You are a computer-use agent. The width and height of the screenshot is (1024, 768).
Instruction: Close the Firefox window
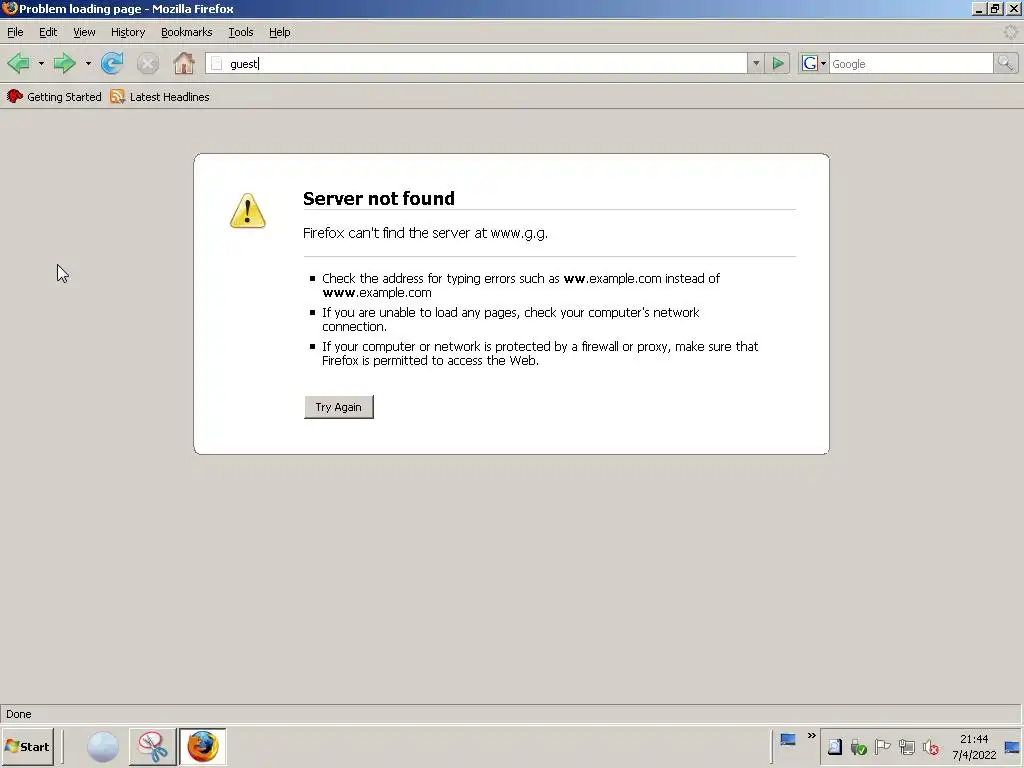pos(1014,8)
